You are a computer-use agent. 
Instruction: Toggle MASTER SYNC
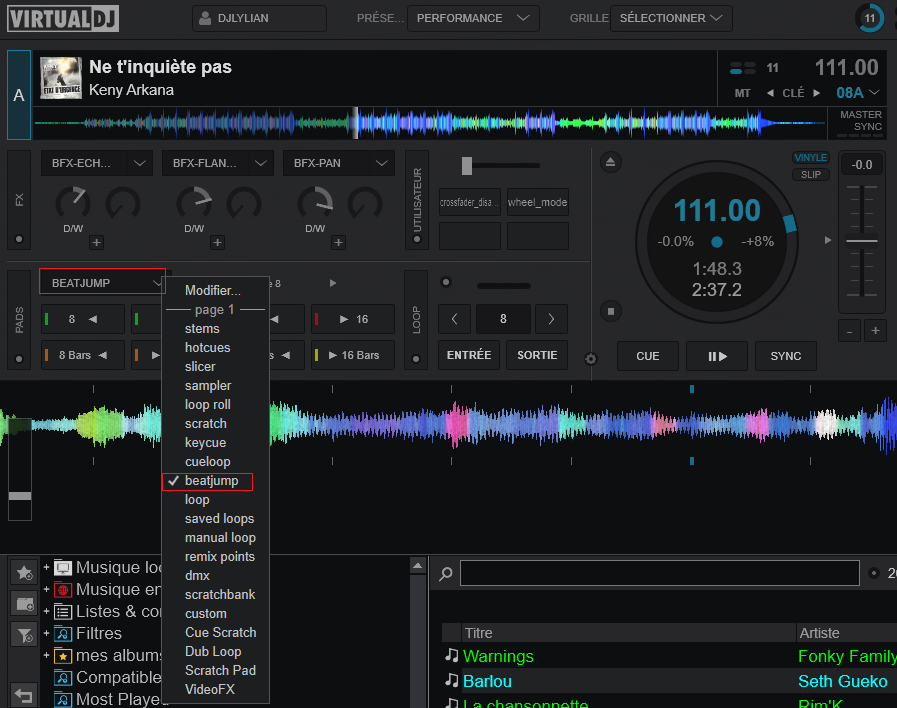(860, 121)
